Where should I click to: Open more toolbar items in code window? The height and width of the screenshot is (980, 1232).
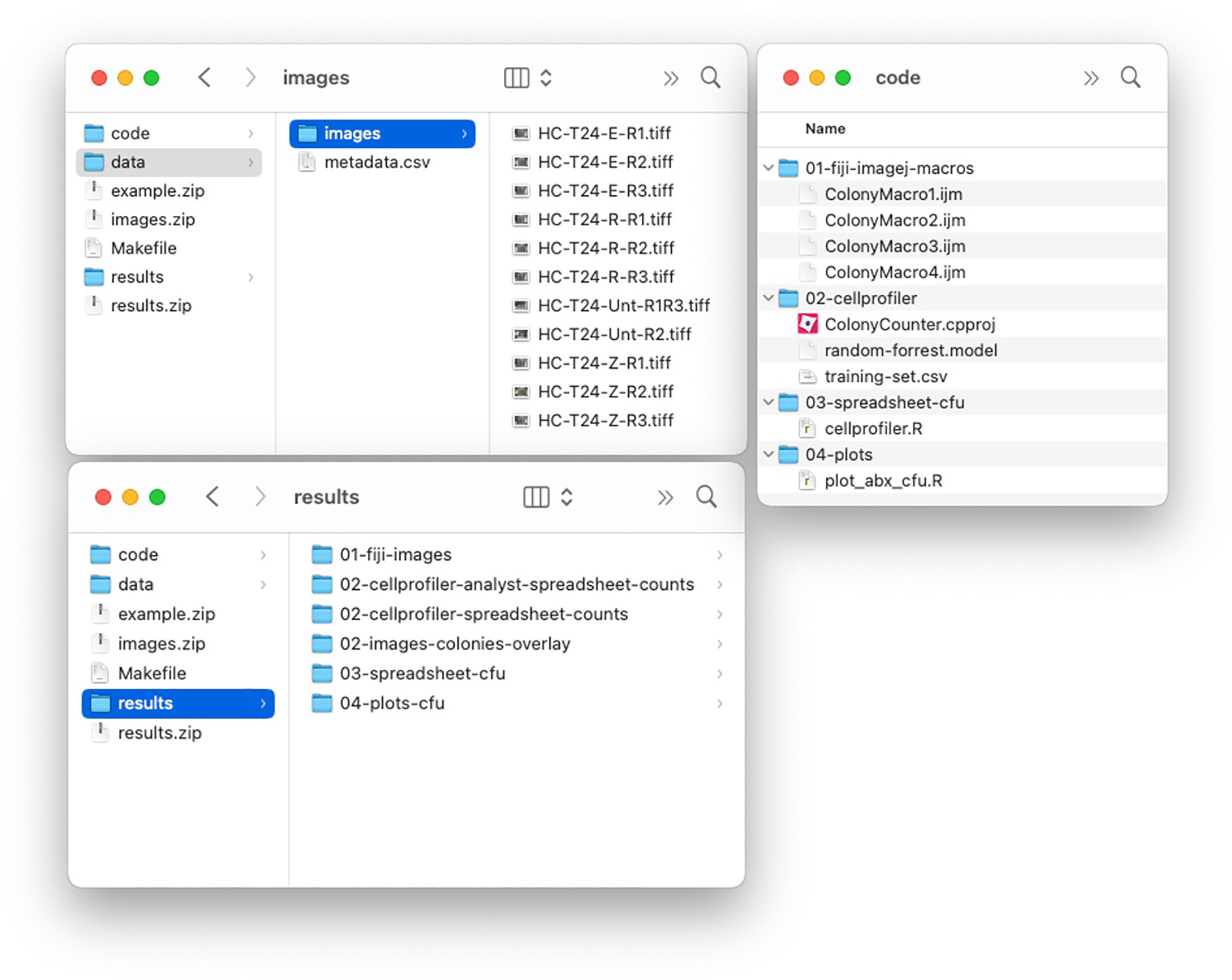[1091, 78]
